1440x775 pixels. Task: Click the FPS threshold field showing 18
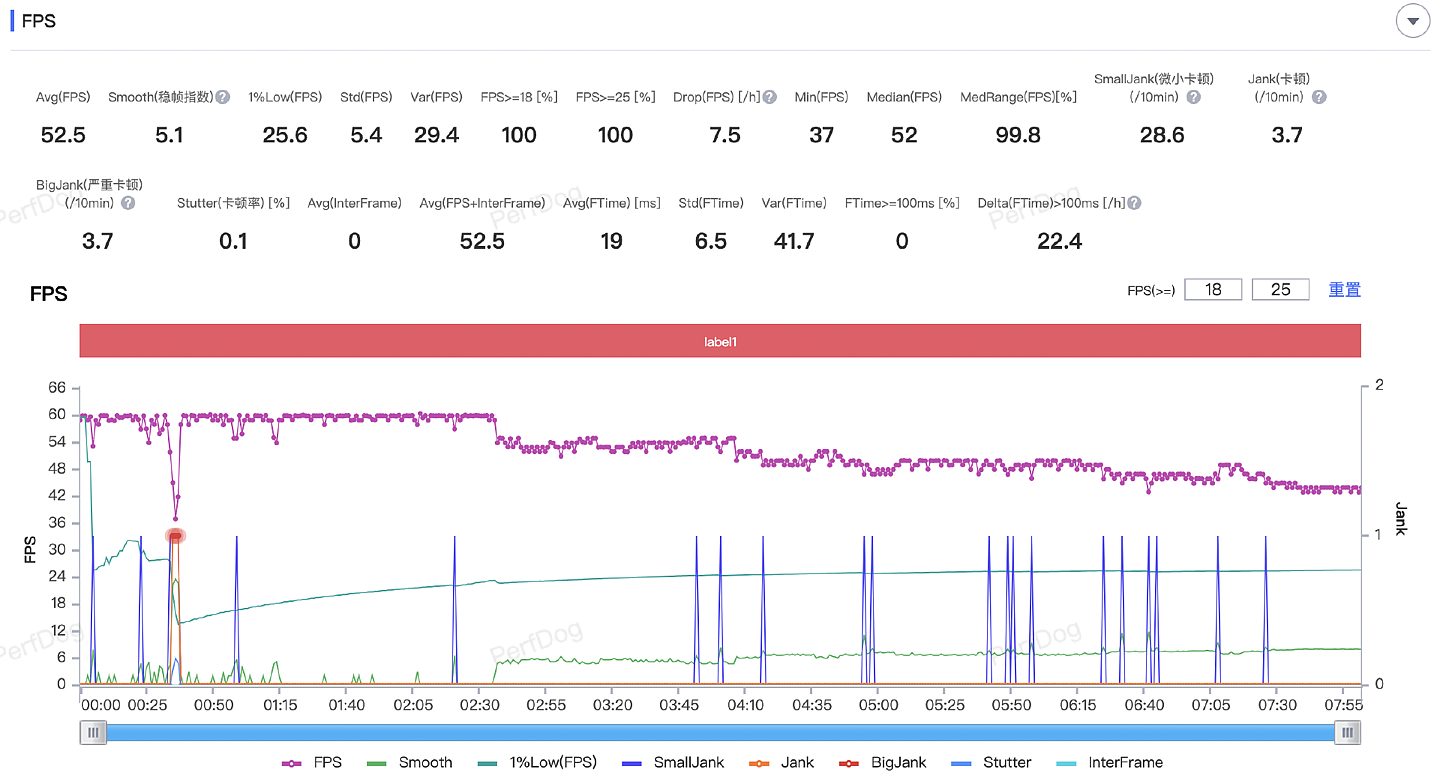[1213, 290]
